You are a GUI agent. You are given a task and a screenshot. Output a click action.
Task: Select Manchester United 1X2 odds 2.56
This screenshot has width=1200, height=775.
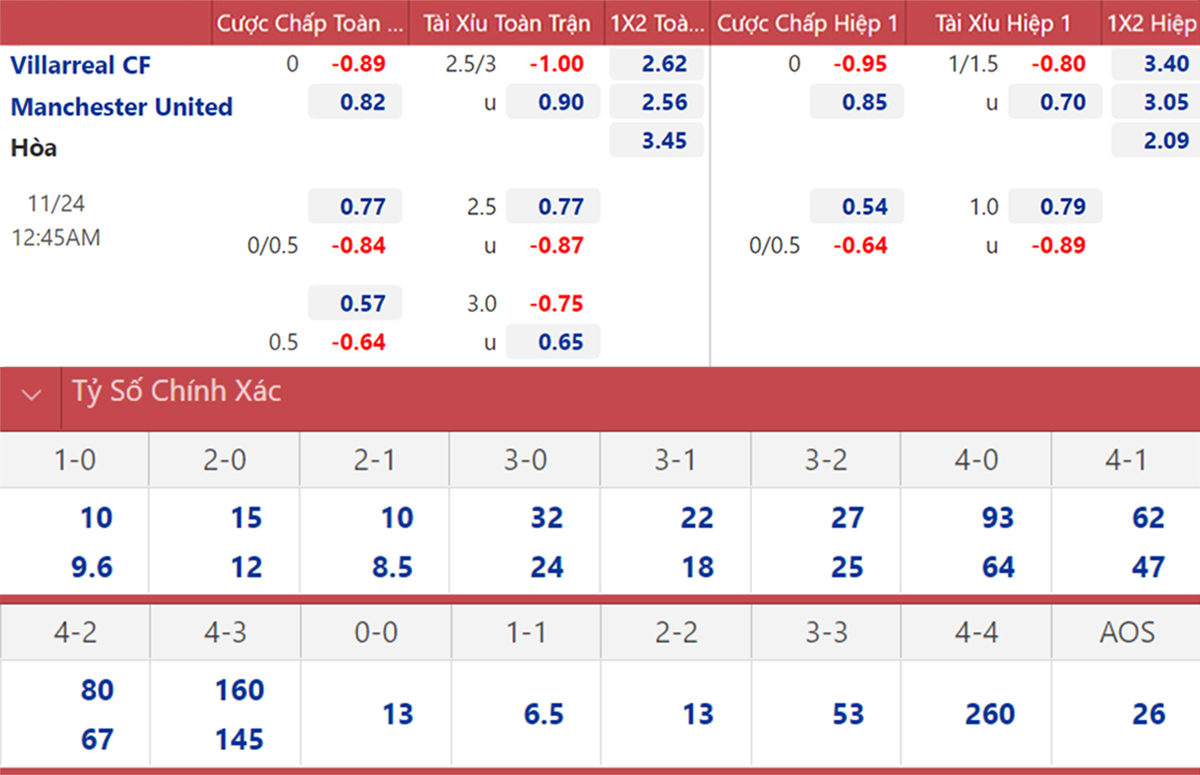point(656,102)
